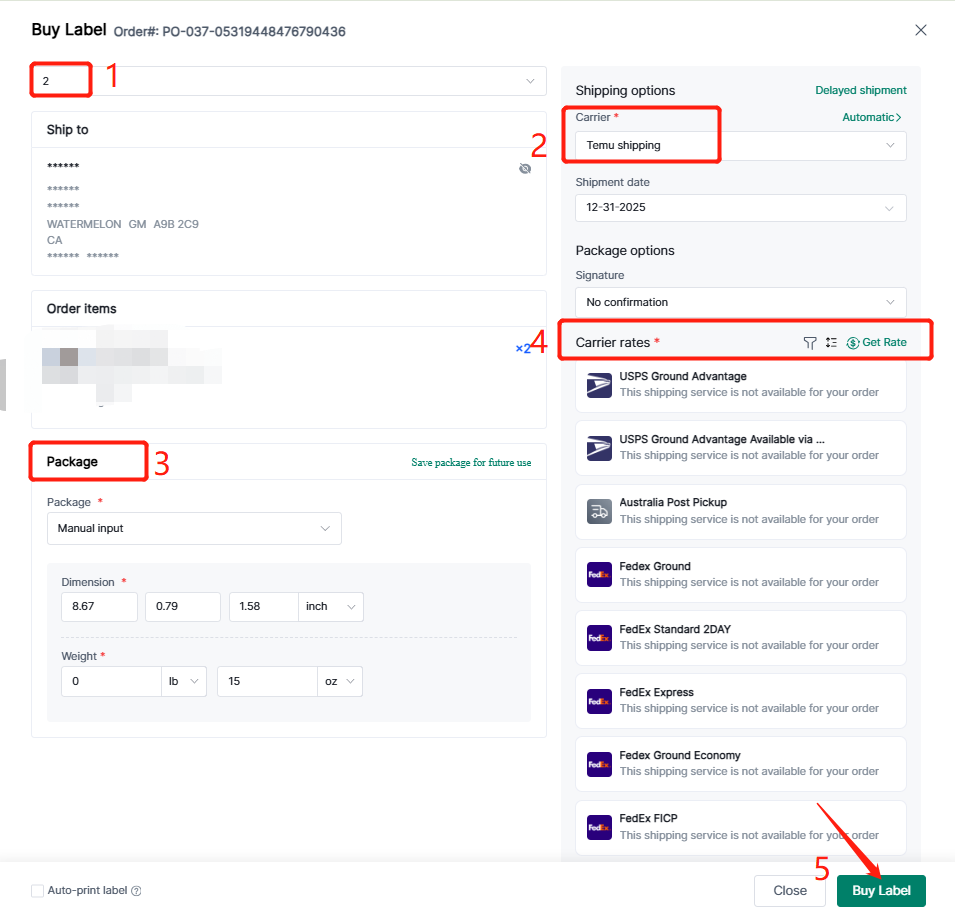Click the FedEx Express logo icon
Screen dimensions: 955x912
click(599, 701)
